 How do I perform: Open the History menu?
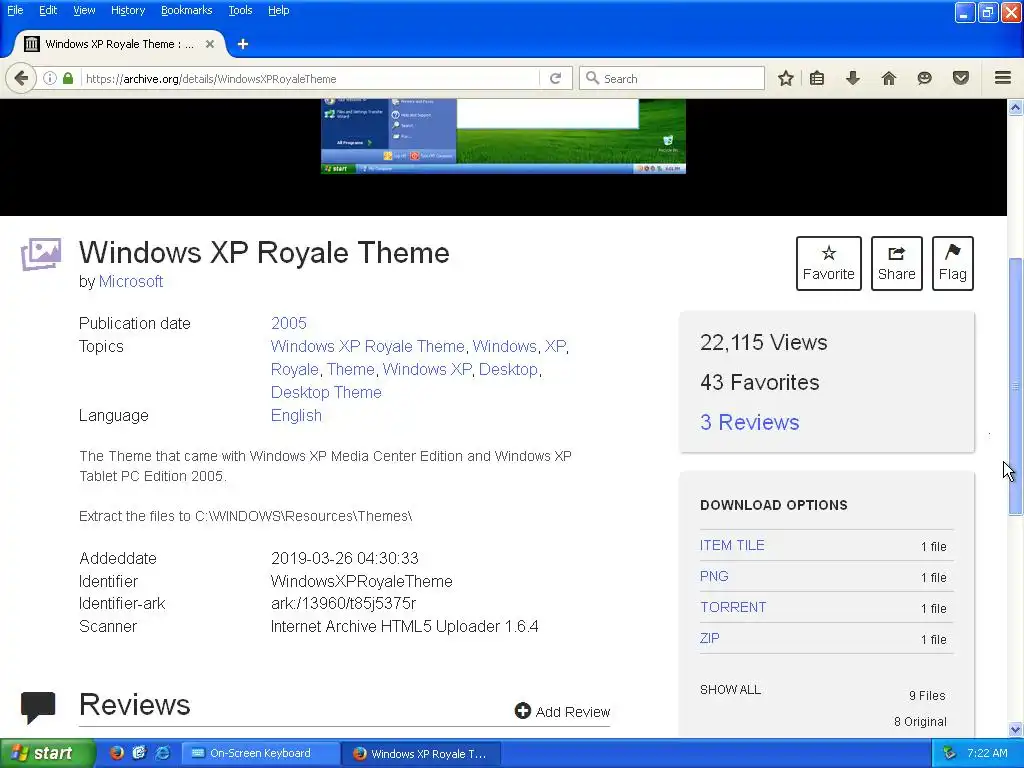pyautogui.click(x=127, y=10)
